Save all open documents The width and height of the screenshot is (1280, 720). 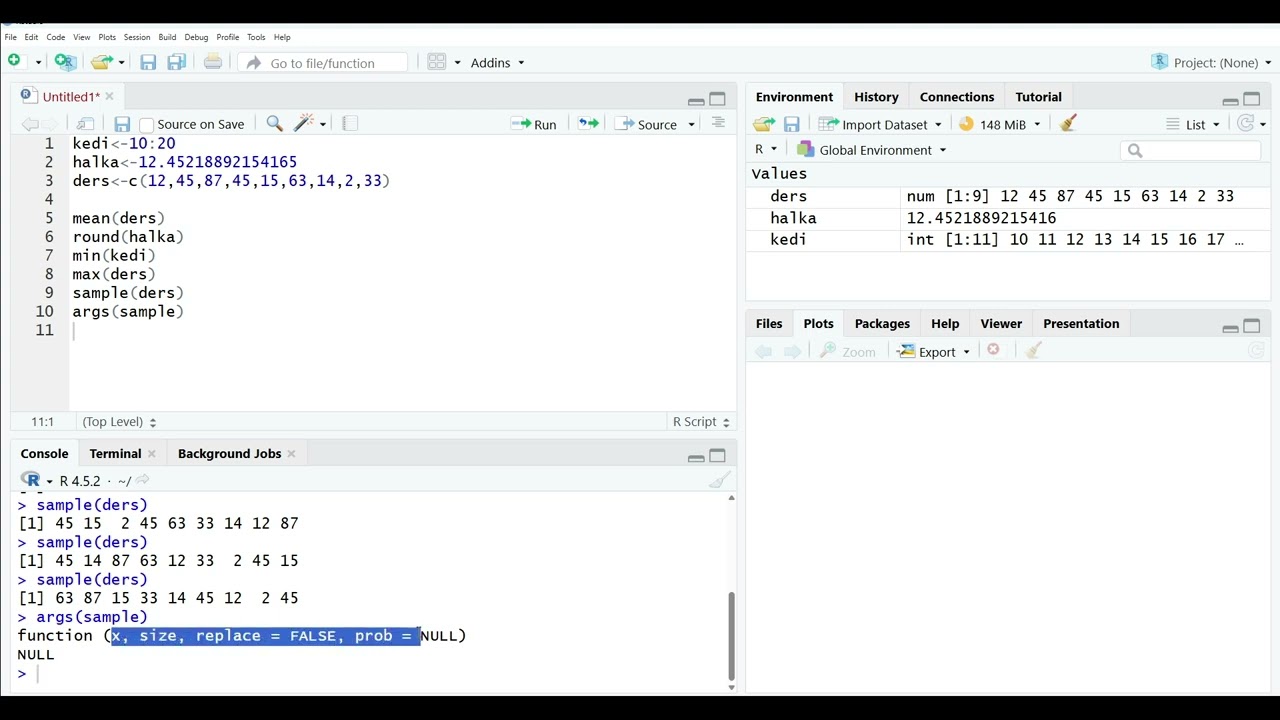click(x=177, y=62)
